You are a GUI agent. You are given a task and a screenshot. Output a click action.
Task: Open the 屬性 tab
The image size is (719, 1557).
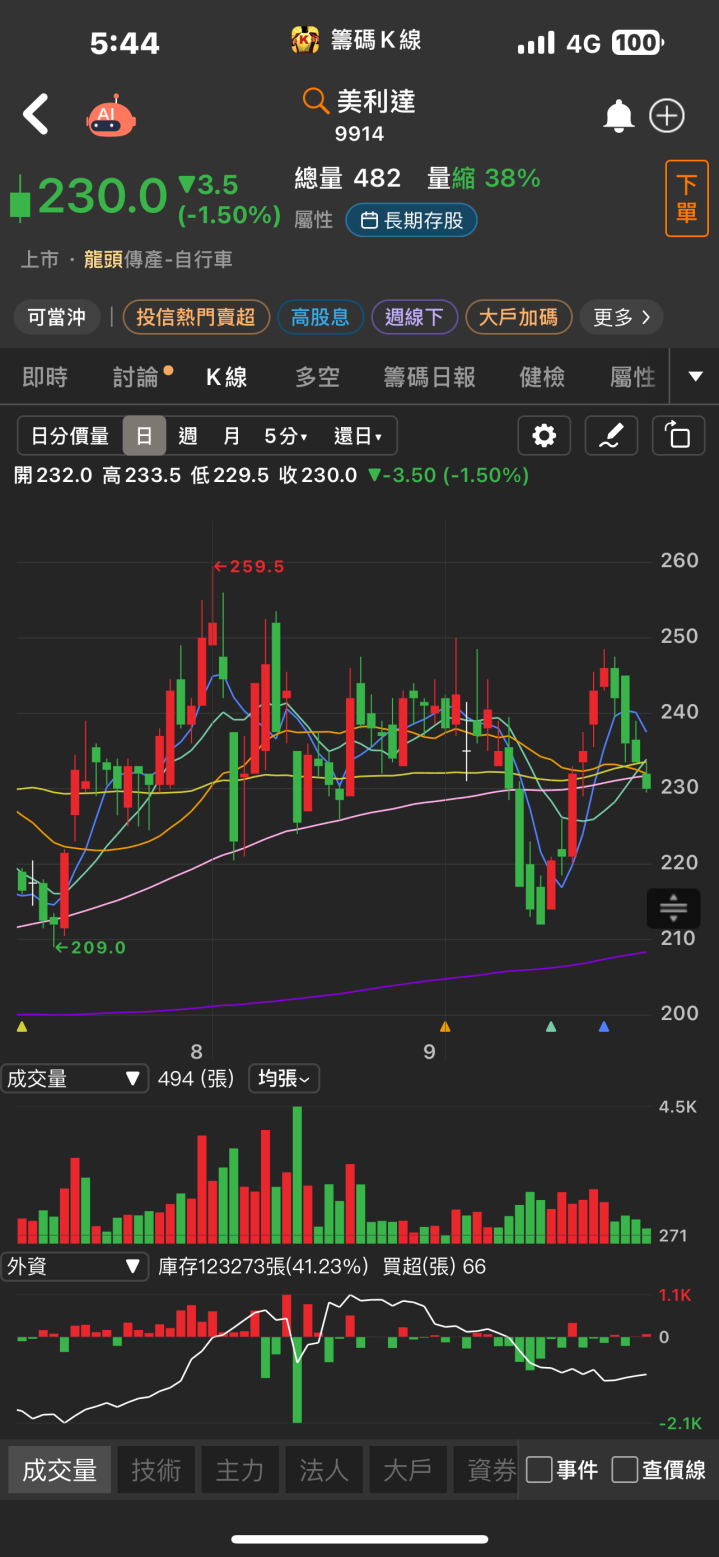coord(633,377)
